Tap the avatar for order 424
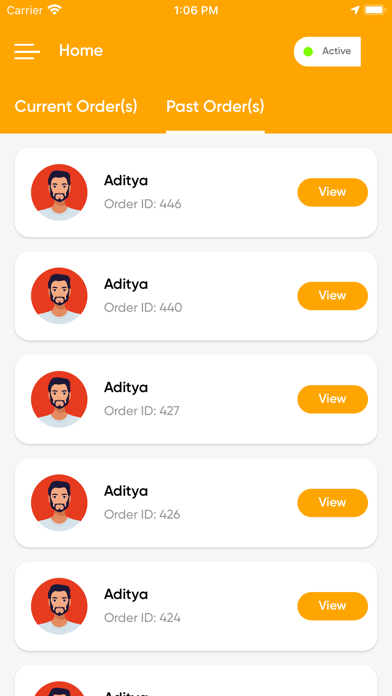Viewport: 392px width, 696px height. [x=59, y=606]
